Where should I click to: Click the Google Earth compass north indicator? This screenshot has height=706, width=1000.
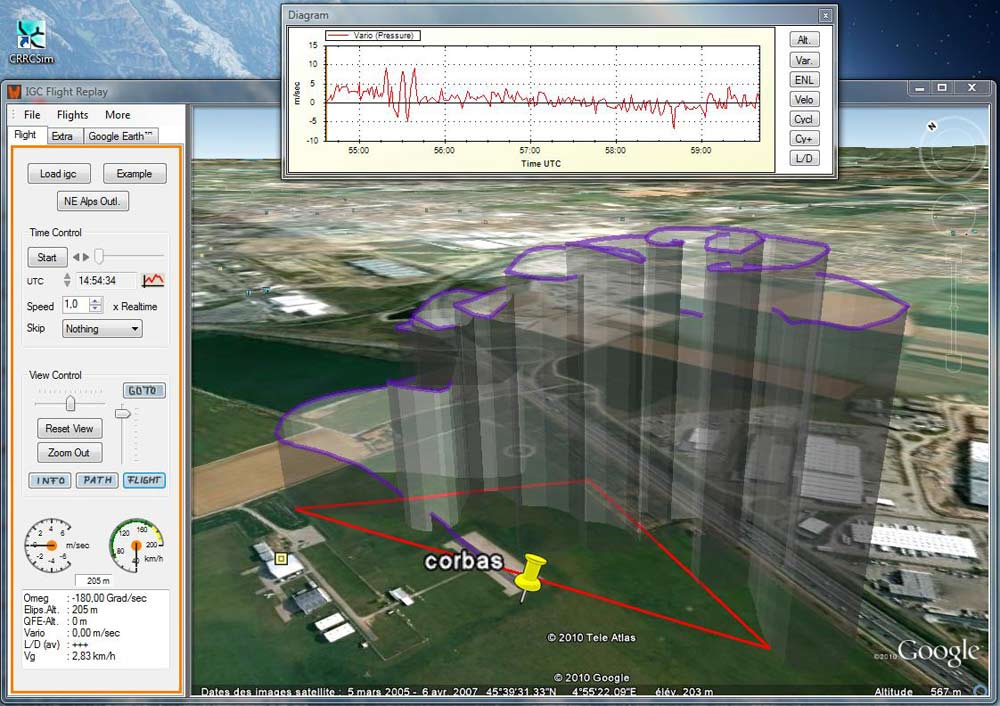click(x=932, y=126)
